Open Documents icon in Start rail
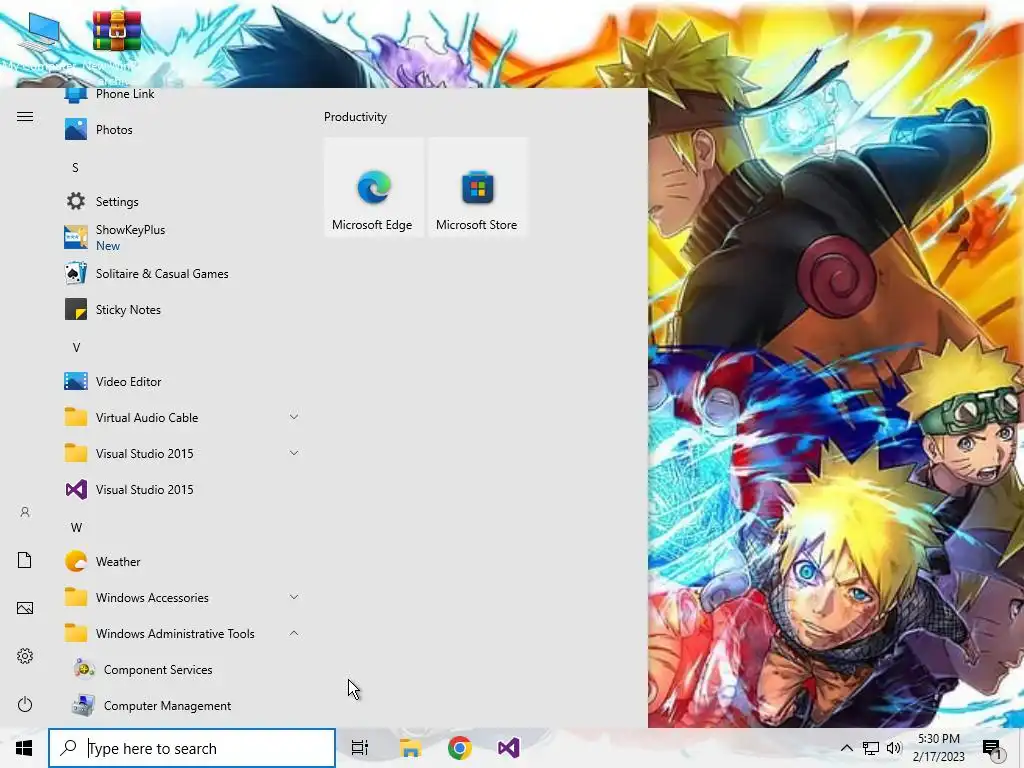The width and height of the screenshot is (1024, 768). point(25,560)
